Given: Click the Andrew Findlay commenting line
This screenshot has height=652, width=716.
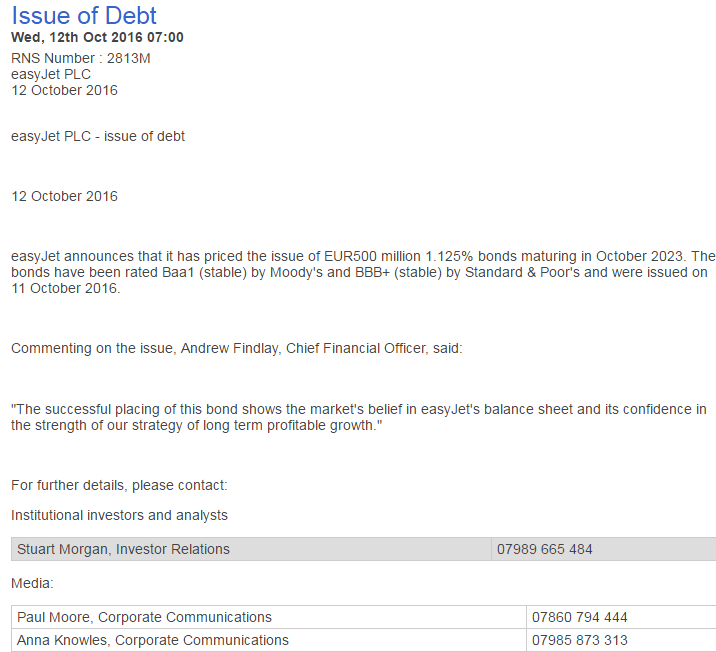Looking at the screenshot, I should 237,348.
